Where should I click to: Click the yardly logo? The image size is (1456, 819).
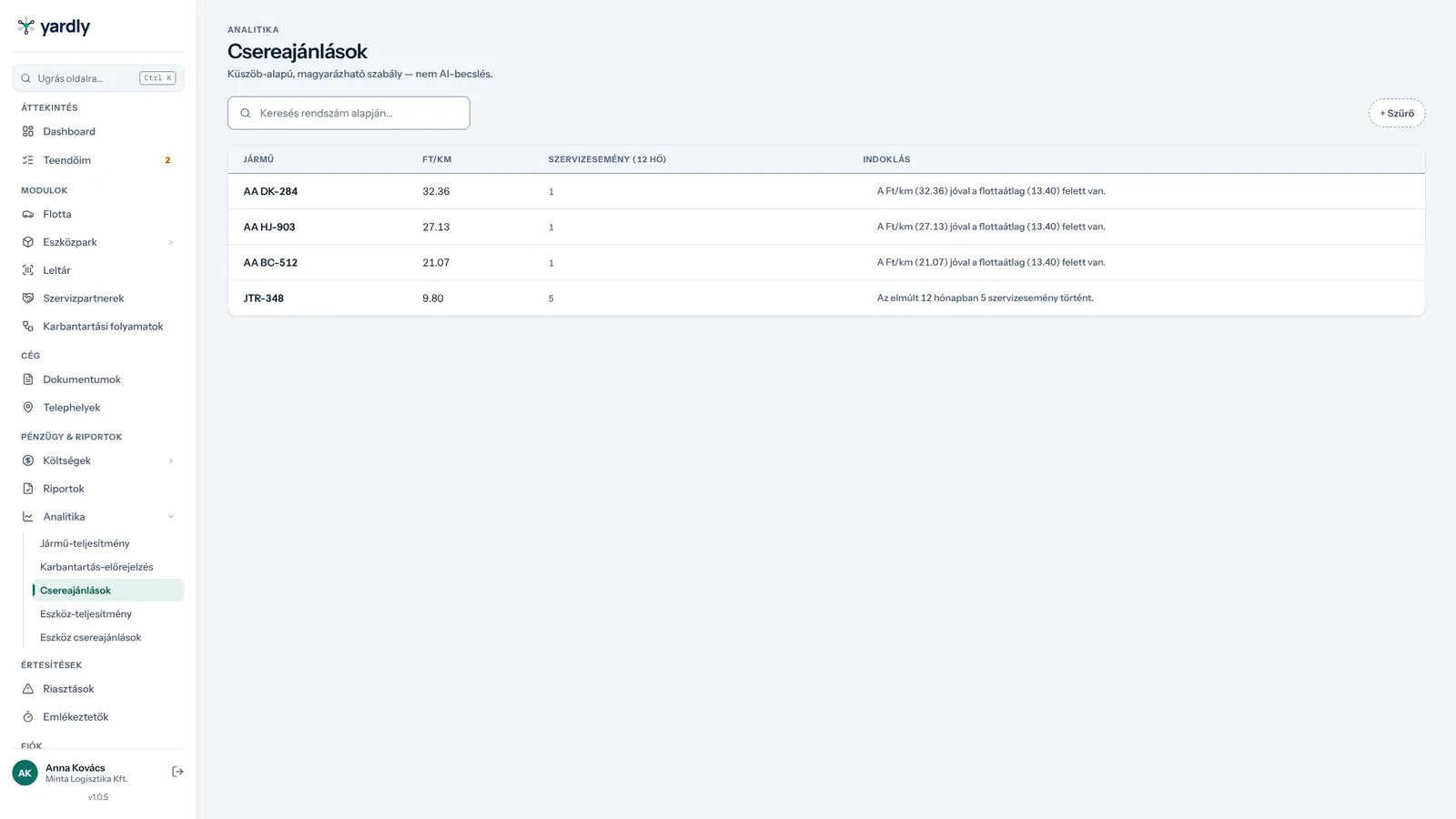click(54, 26)
